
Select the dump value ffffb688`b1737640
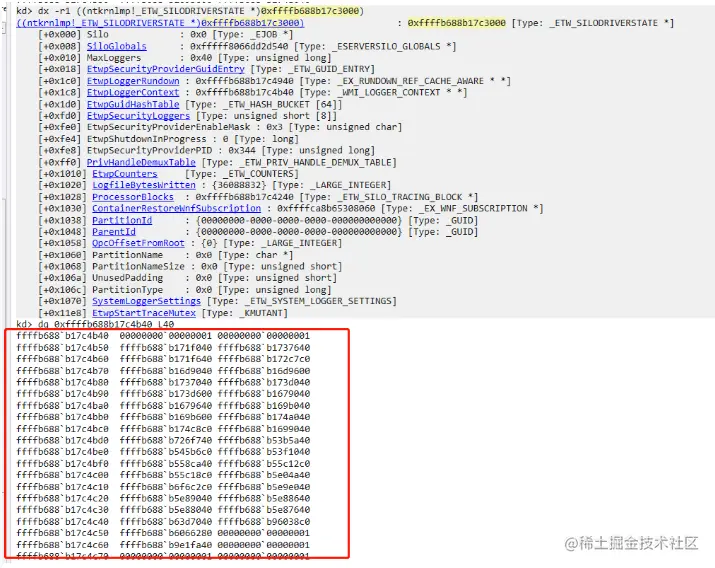click(264, 347)
